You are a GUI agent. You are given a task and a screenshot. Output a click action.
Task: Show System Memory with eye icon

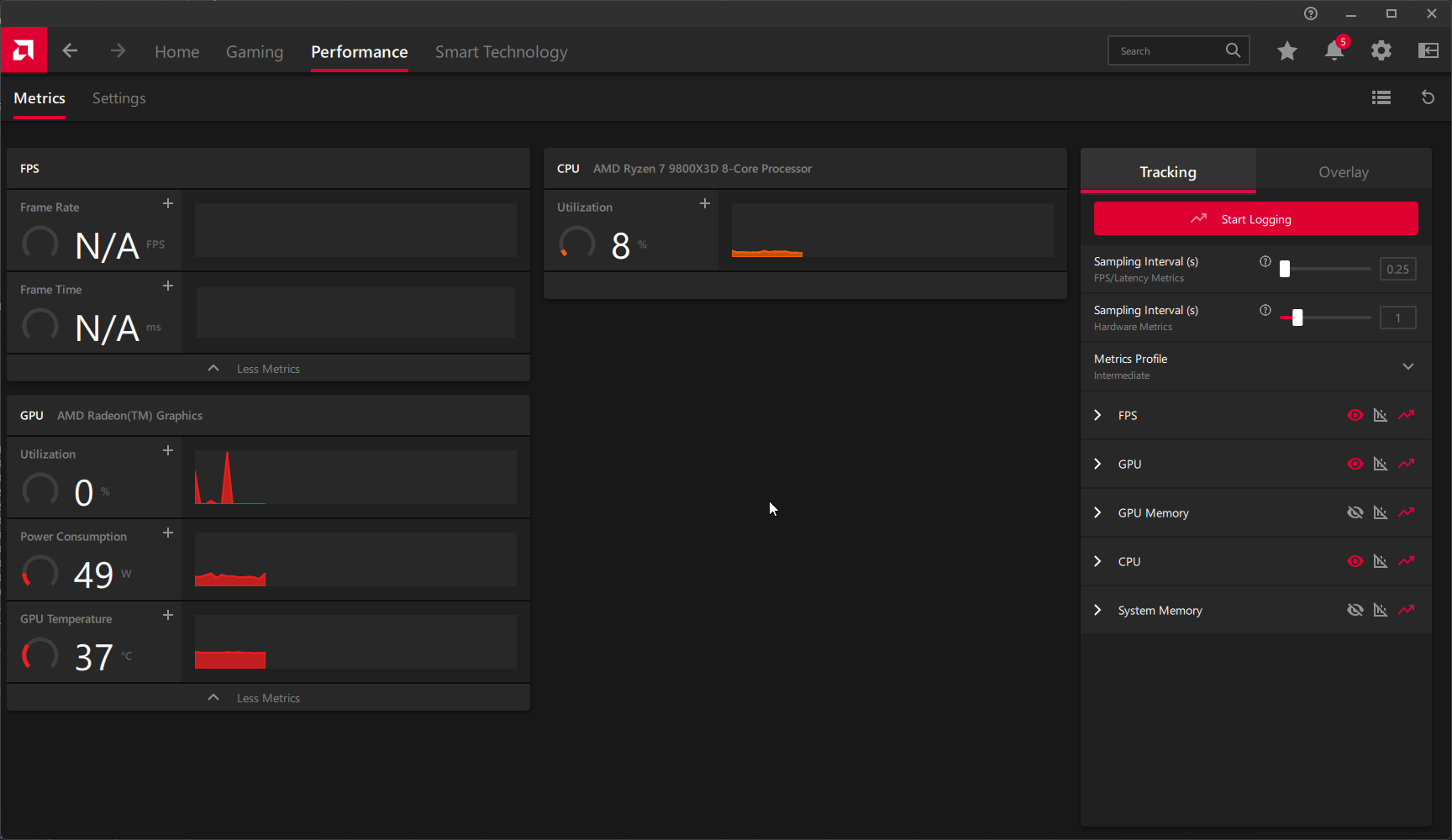pos(1355,610)
